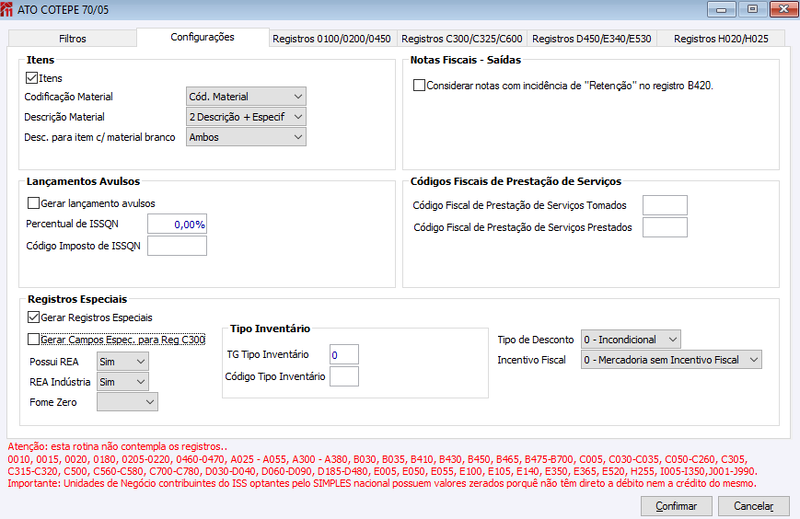Click the Notas Fiscais - Saídas heading

[465, 60]
